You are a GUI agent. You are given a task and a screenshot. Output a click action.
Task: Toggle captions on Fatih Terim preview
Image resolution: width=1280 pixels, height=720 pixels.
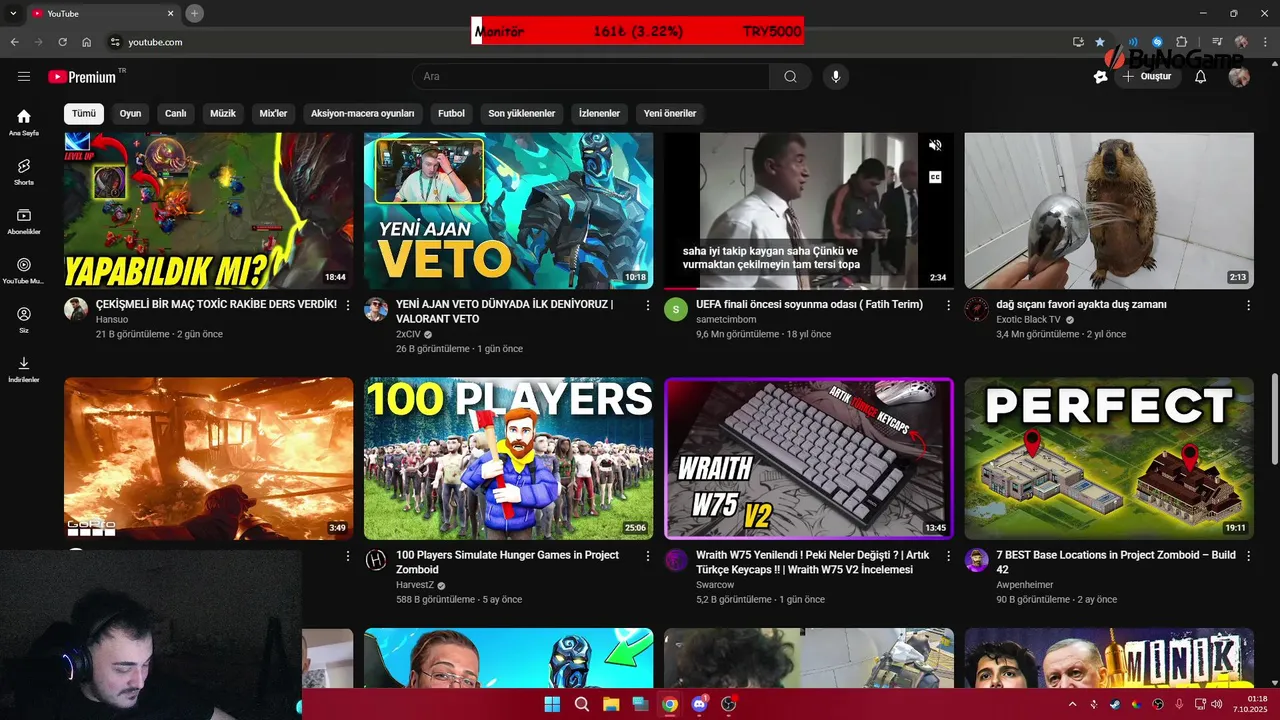(x=935, y=177)
